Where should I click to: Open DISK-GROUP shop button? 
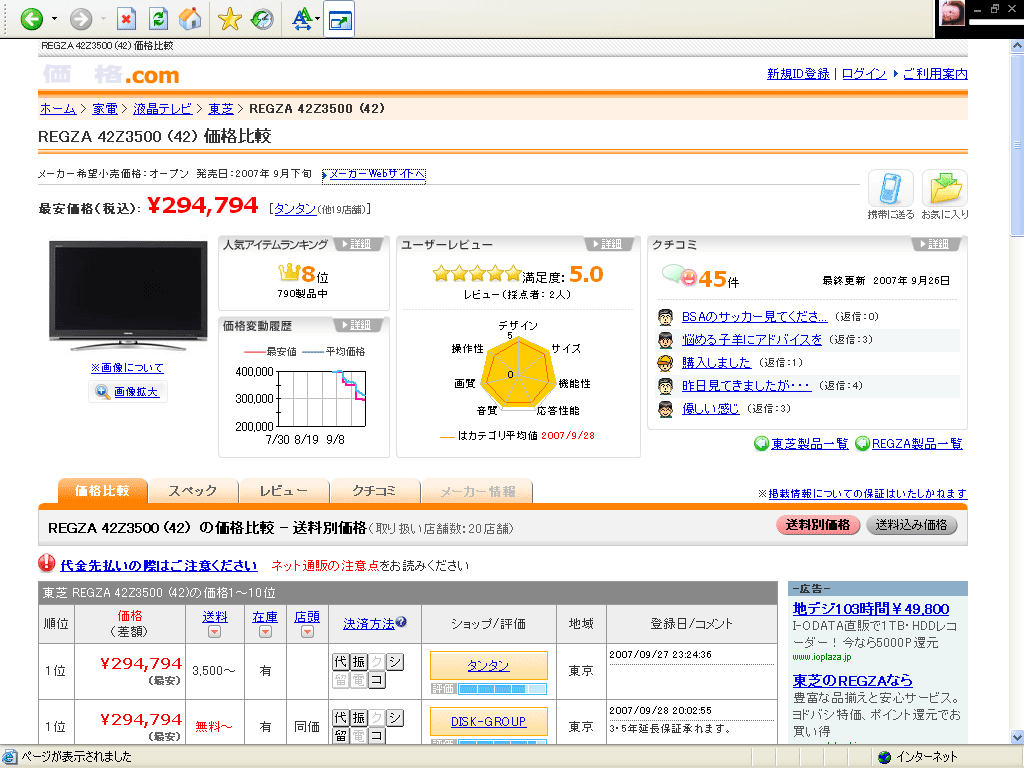pyautogui.click(x=488, y=722)
